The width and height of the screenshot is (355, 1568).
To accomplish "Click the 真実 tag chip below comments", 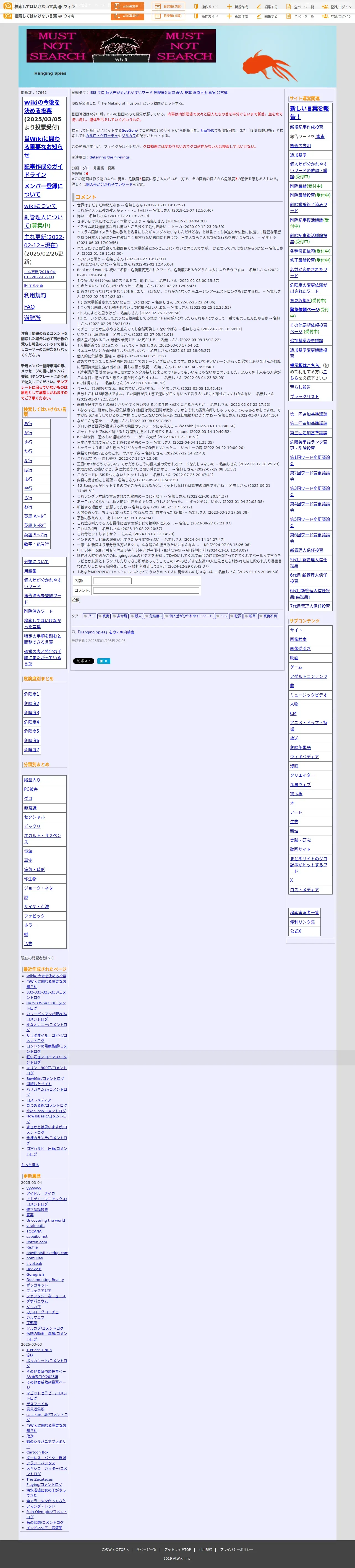I will (104, 616).
